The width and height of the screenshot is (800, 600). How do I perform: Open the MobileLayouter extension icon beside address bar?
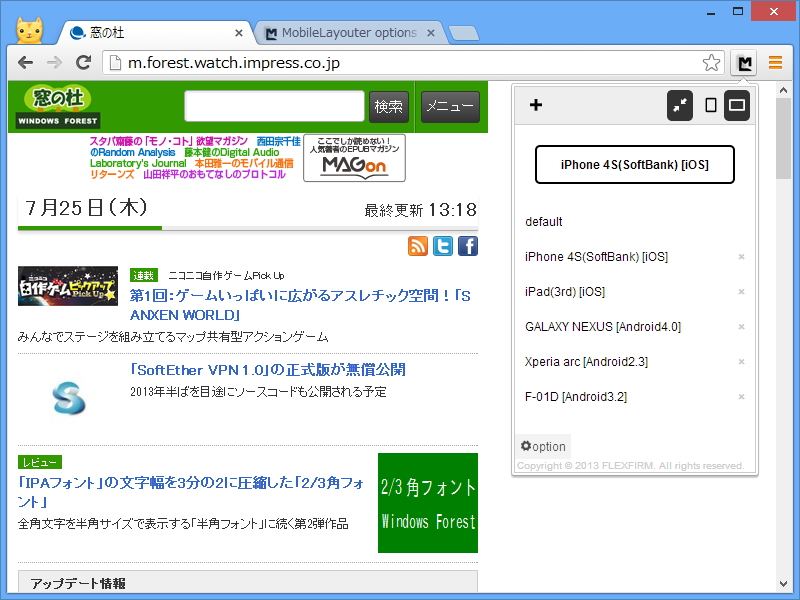pos(743,62)
